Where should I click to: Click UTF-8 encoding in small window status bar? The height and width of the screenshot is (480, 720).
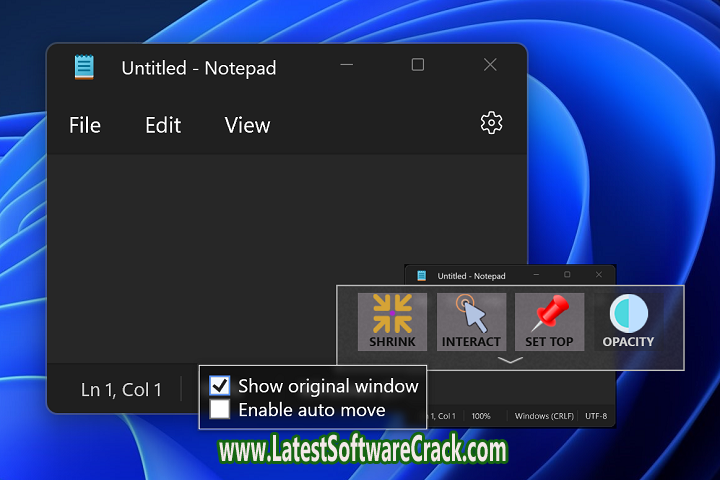[x=596, y=416]
